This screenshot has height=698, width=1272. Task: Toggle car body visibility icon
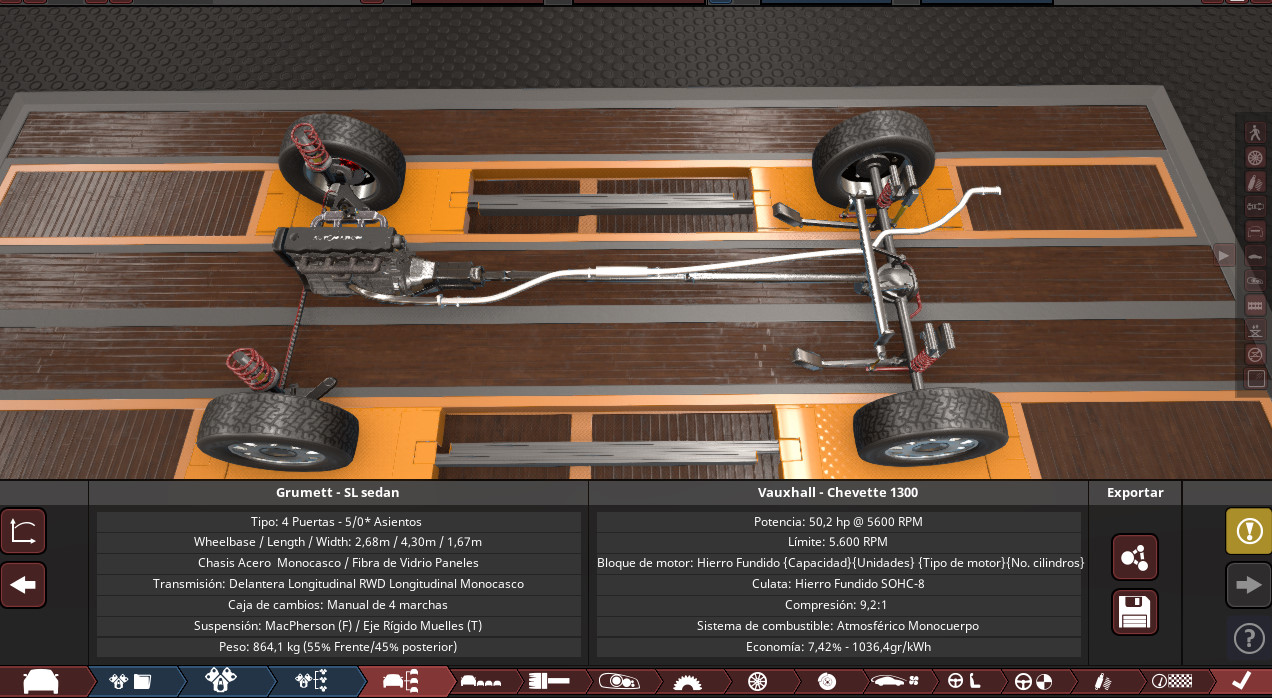1256,256
